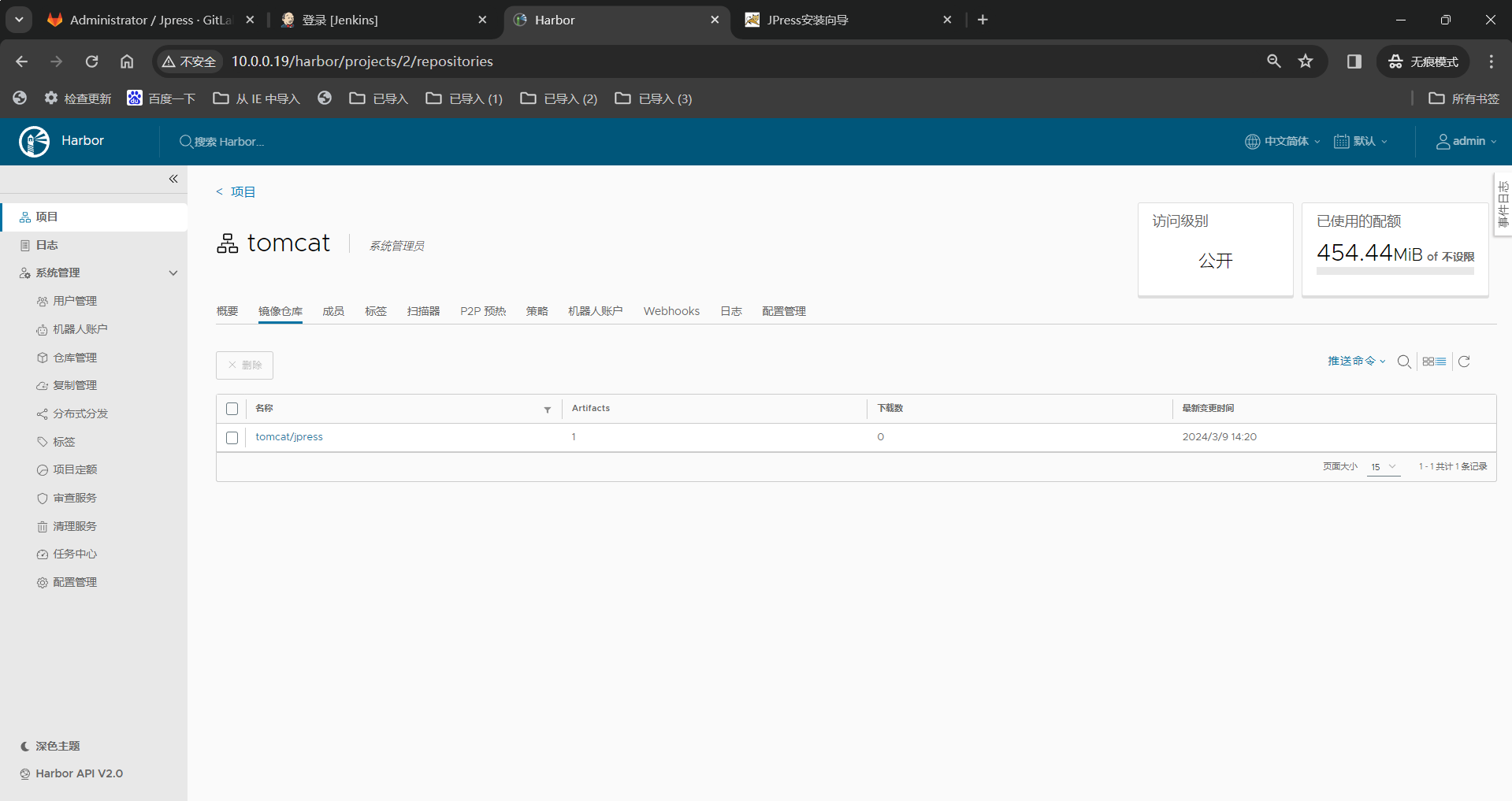
Task: Open tomcat/jpress repository link
Action: [289, 437]
